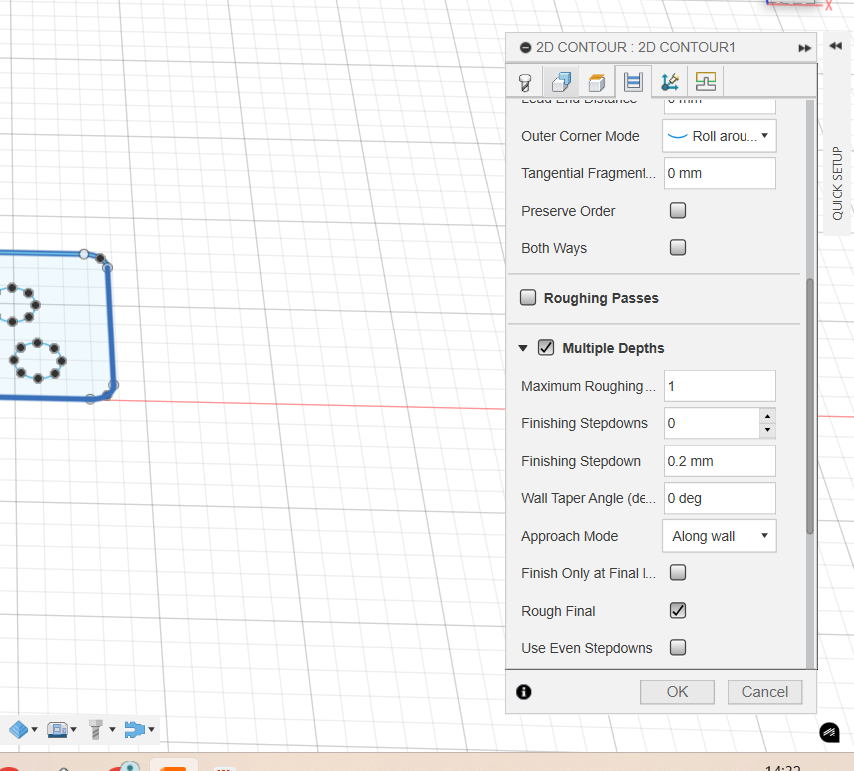Click the round black icon in bottom-right corner
This screenshot has height=771, width=854.
pos(829,732)
